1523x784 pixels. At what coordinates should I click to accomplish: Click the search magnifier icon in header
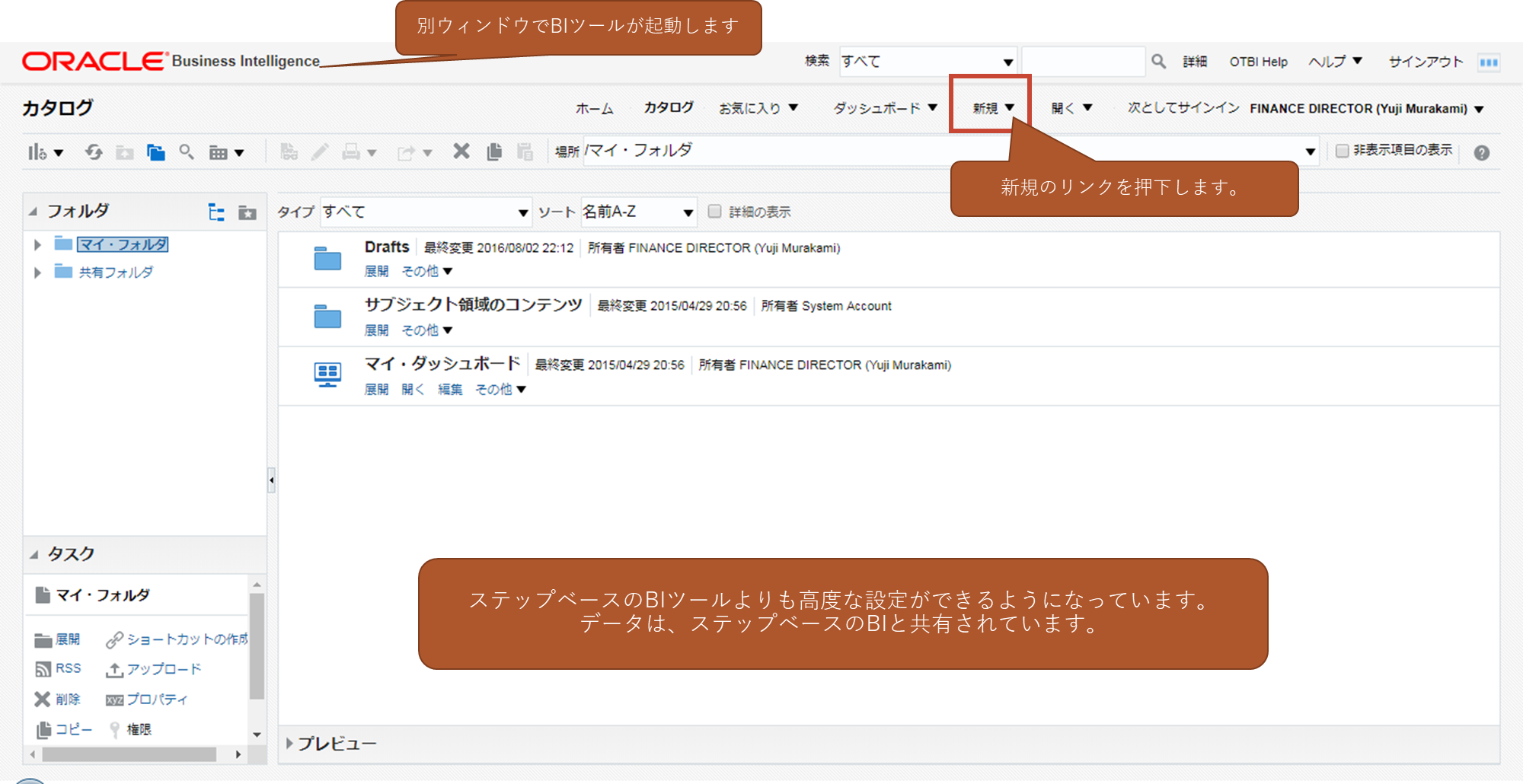point(1158,62)
